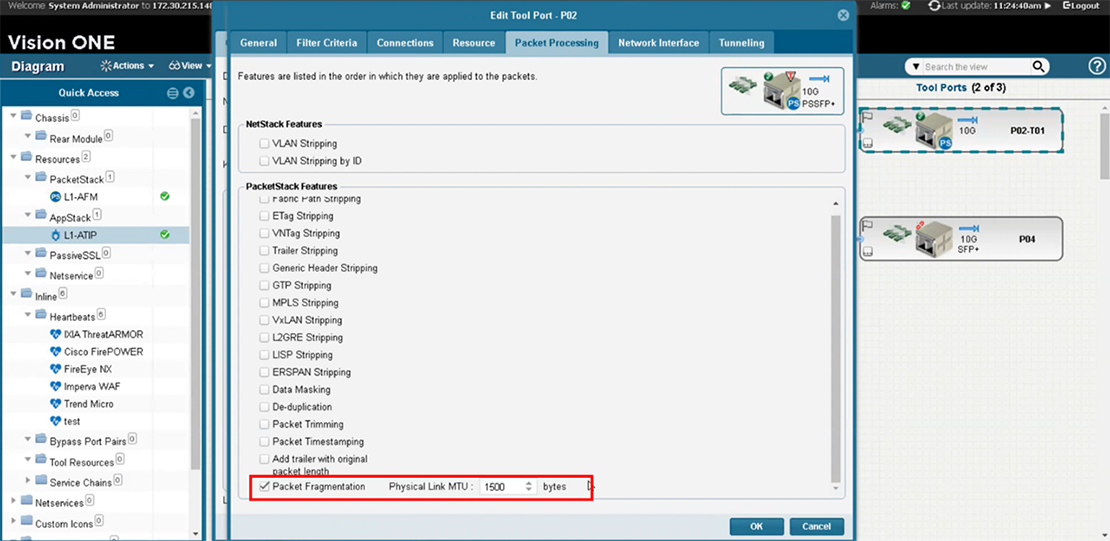Expand the Netservices tree node
The height and width of the screenshot is (541, 1110).
14,500
